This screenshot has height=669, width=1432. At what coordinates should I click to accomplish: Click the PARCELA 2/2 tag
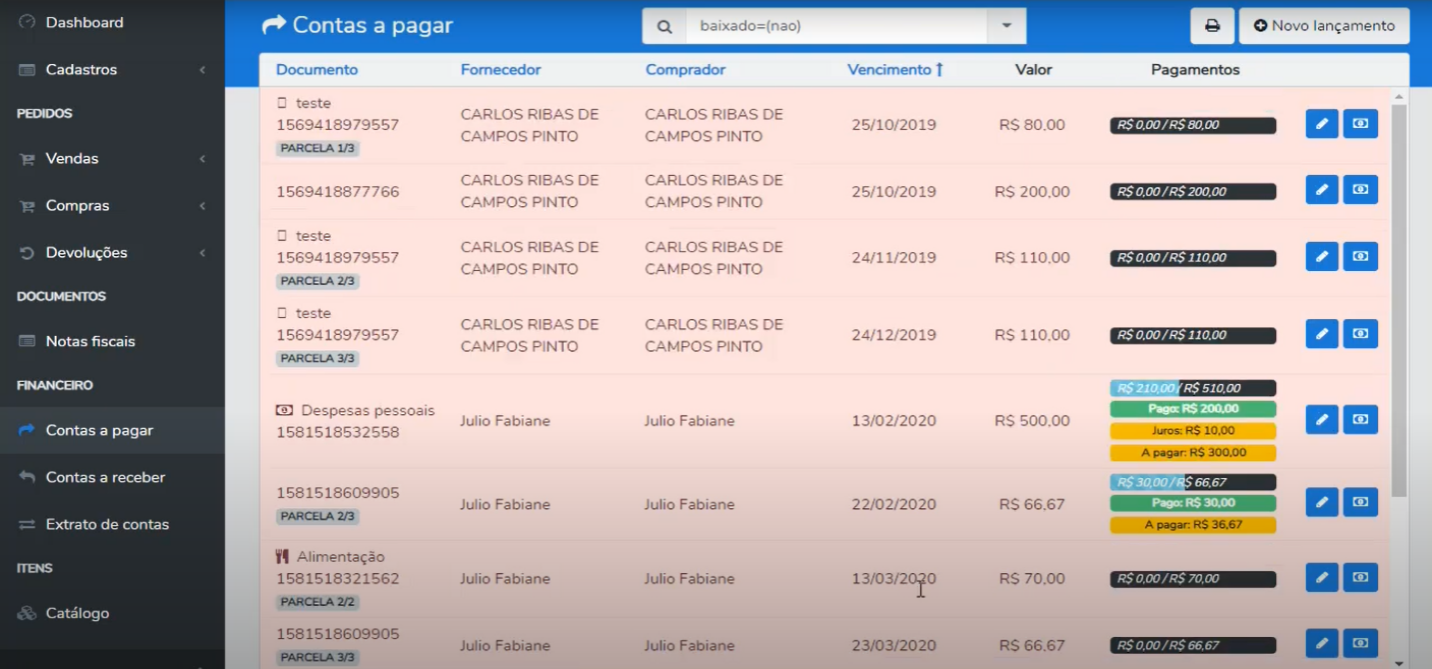pyautogui.click(x=317, y=602)
